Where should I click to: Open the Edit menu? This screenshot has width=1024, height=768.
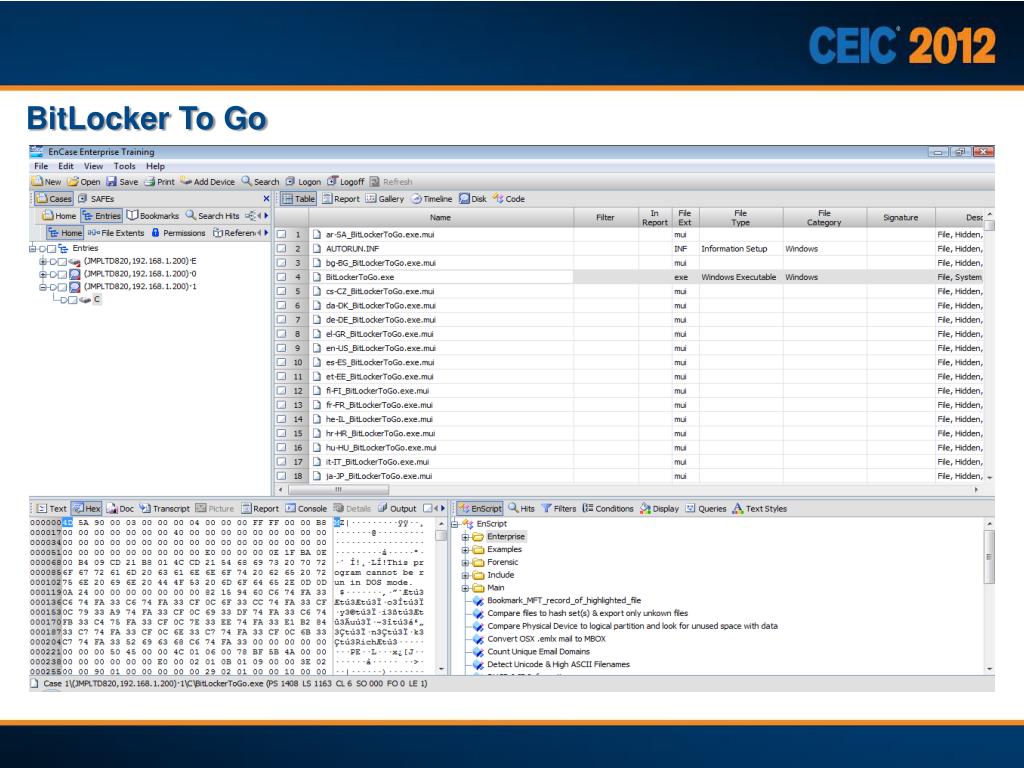66,166
